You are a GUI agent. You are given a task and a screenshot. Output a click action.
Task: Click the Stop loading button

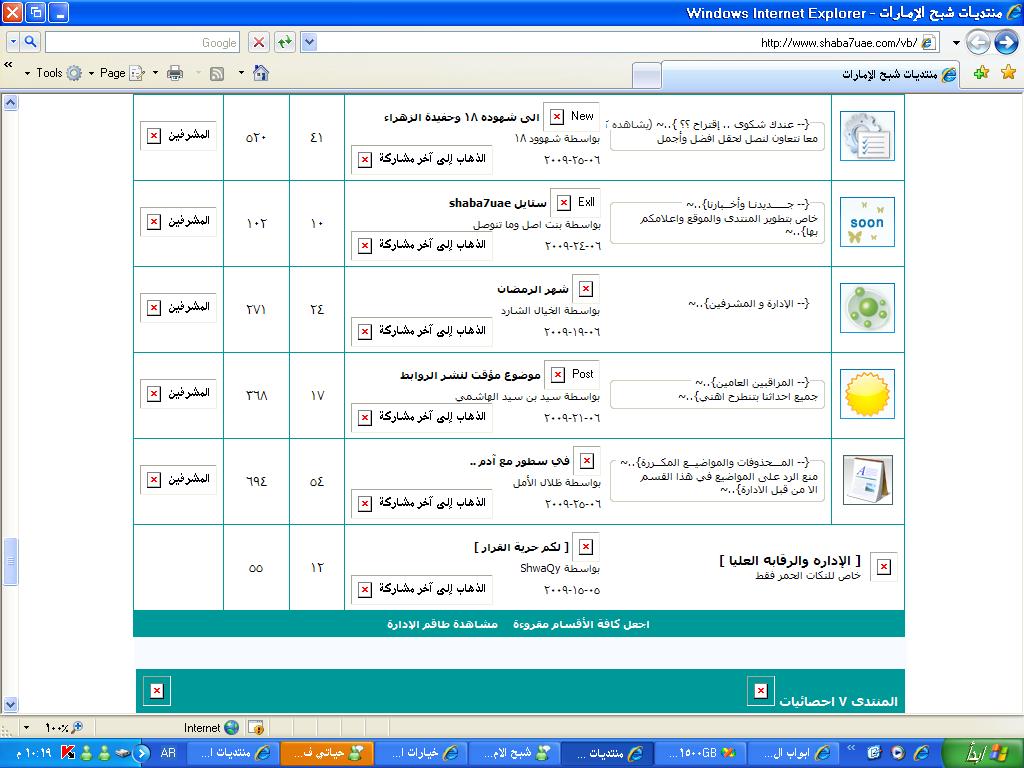tap(259, 42)
